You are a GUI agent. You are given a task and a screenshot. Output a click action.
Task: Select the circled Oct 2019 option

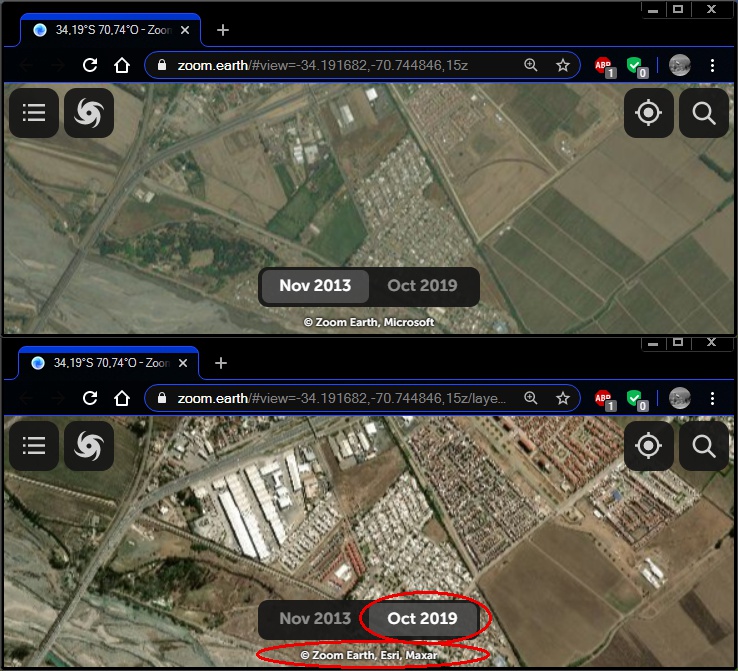pyautogui.click(x=422, y=618)
